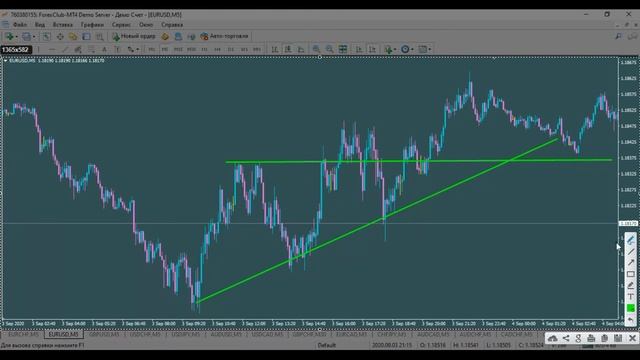Select the equidistant channel tool

pos(78,49)
